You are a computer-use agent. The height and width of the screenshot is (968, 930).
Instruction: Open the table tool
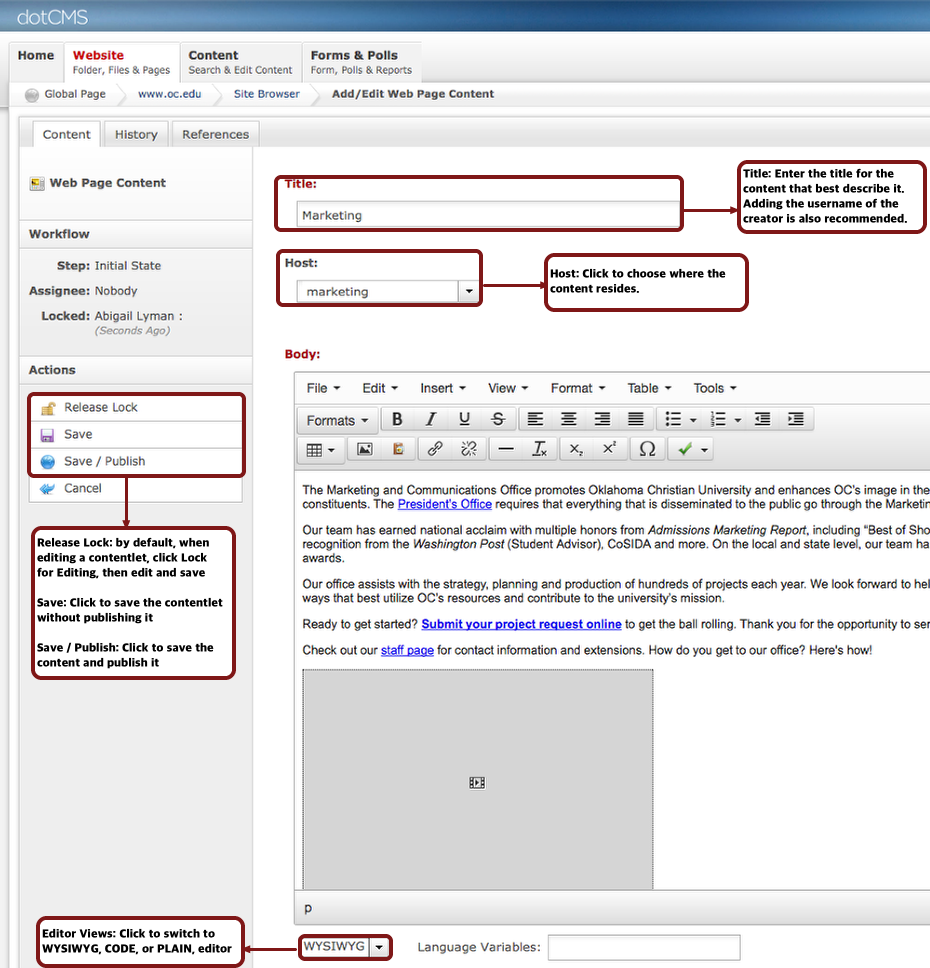[x=320, y=450]
